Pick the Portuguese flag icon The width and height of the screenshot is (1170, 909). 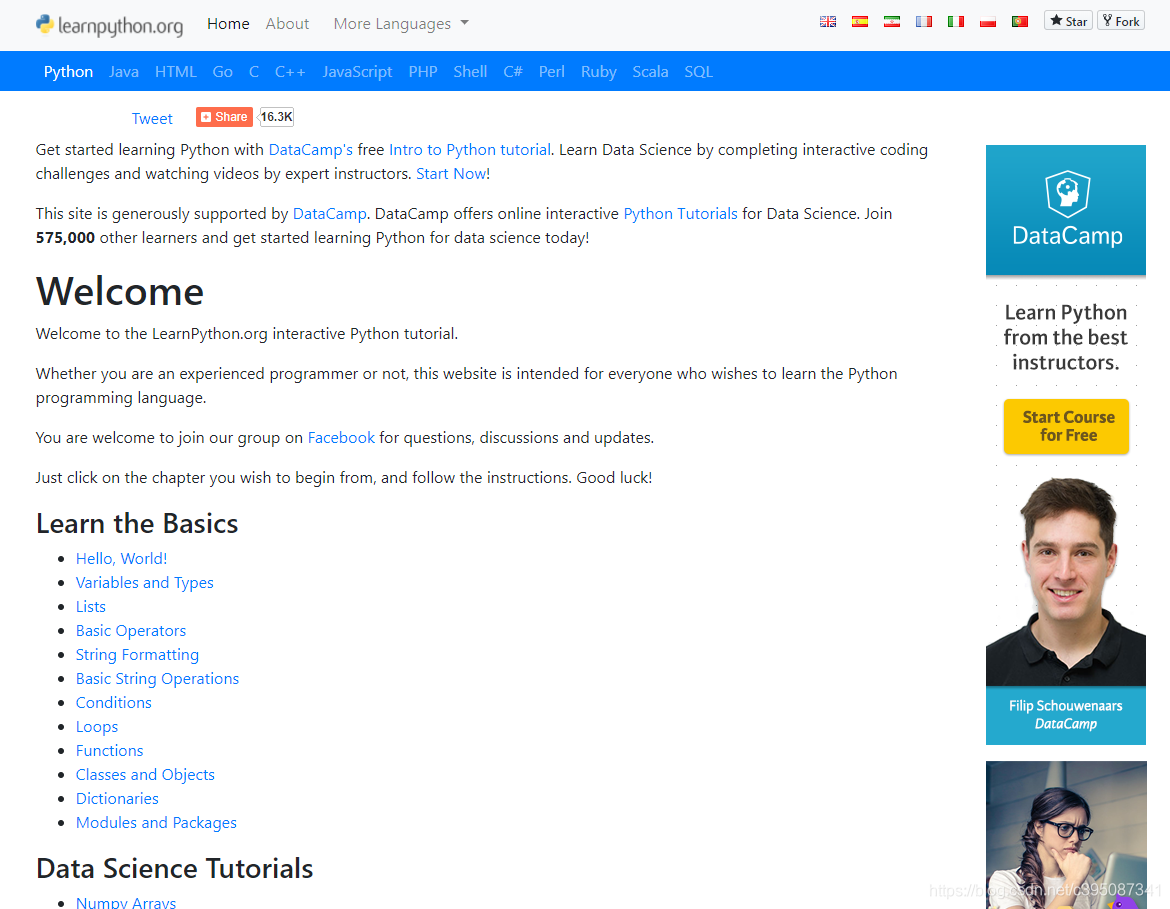pos(1020,22)
